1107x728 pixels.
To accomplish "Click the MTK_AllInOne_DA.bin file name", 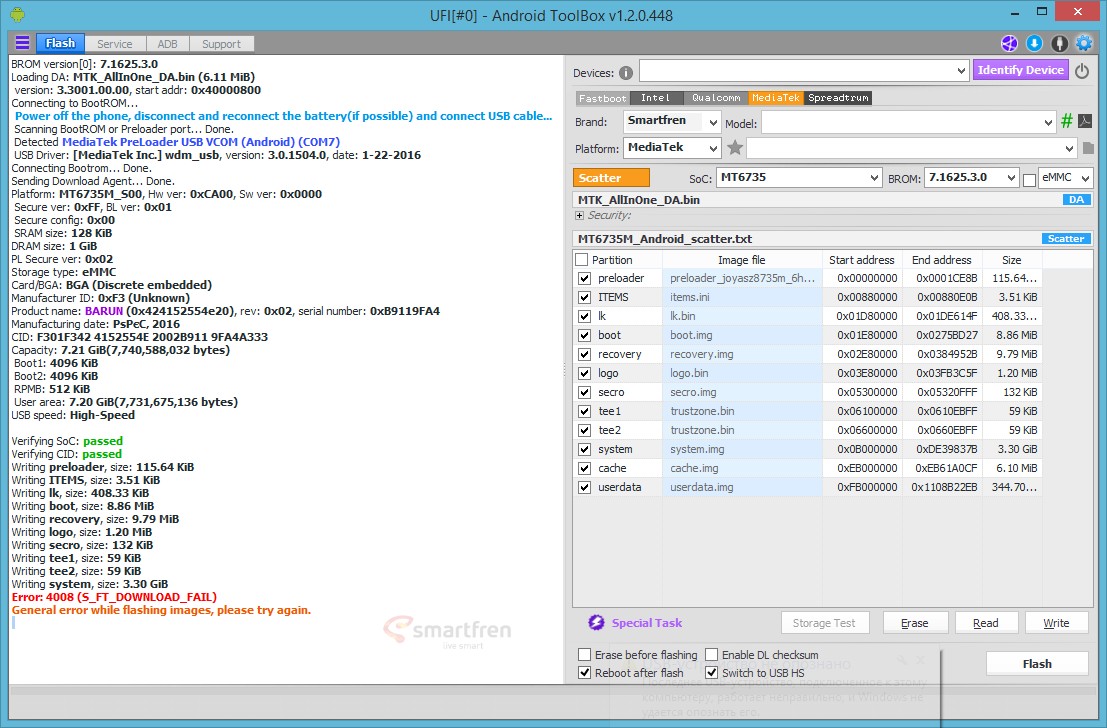I will (639, 200).
